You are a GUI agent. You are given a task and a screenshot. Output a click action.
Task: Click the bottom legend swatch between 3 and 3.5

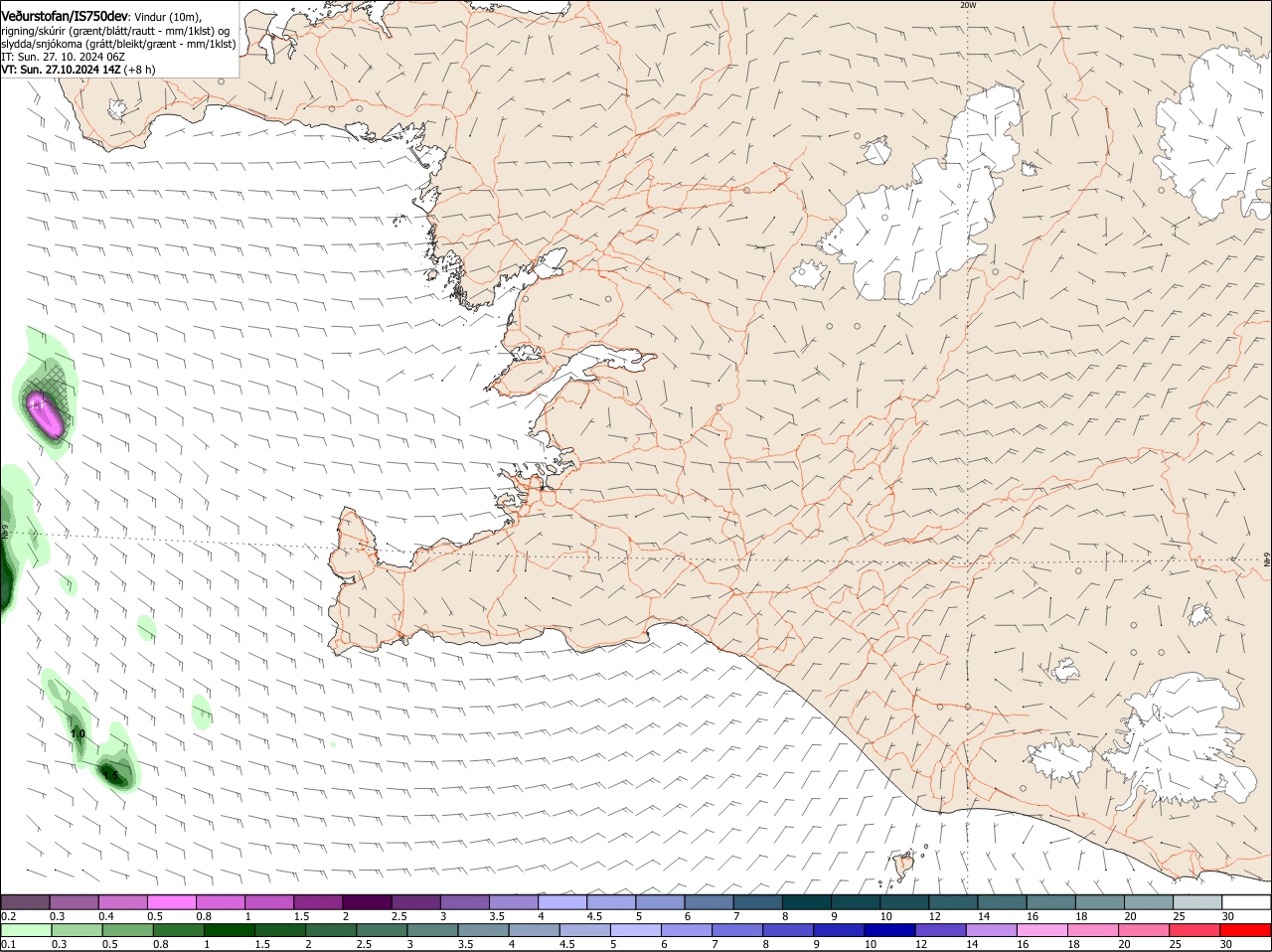(432, 930)
